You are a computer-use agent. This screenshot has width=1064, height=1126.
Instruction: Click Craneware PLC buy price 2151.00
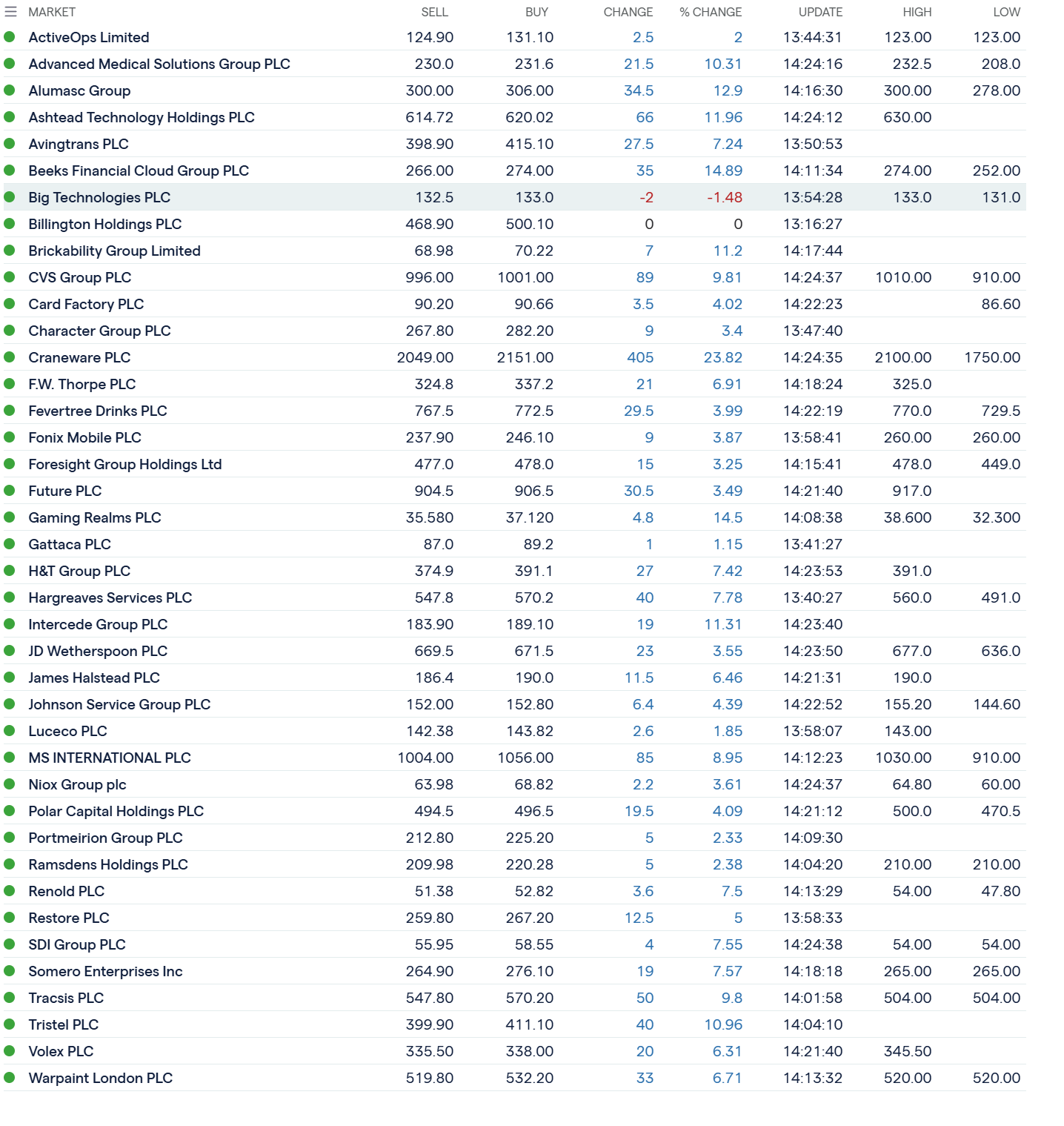[525, 357]
